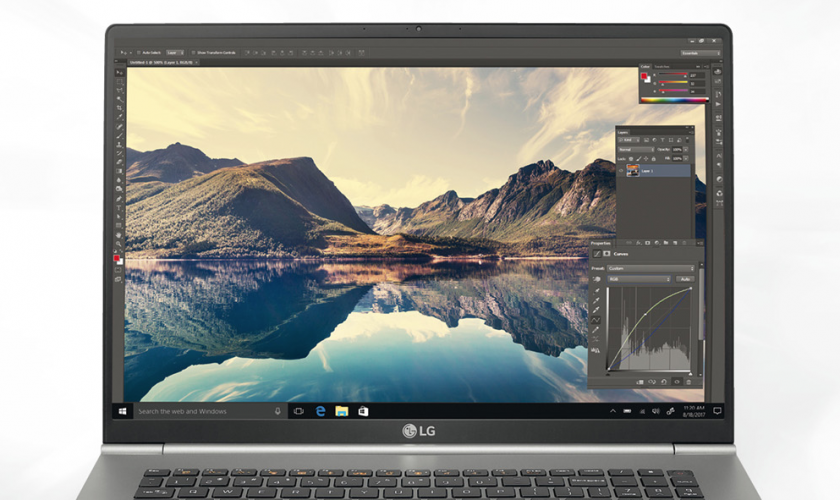This screenshot has height=500, width=840.
Task: Select the Rectangular Marquee tool
Action: point(119,81)
